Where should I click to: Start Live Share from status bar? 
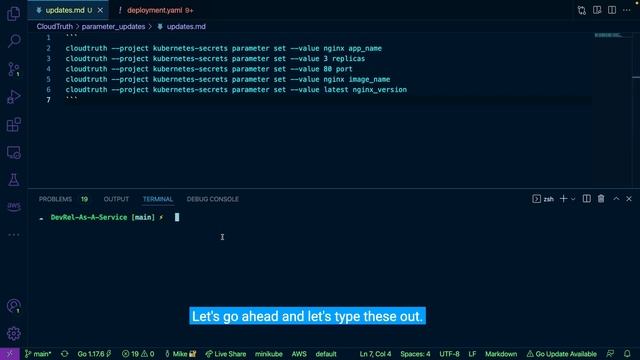pos(225,354)
